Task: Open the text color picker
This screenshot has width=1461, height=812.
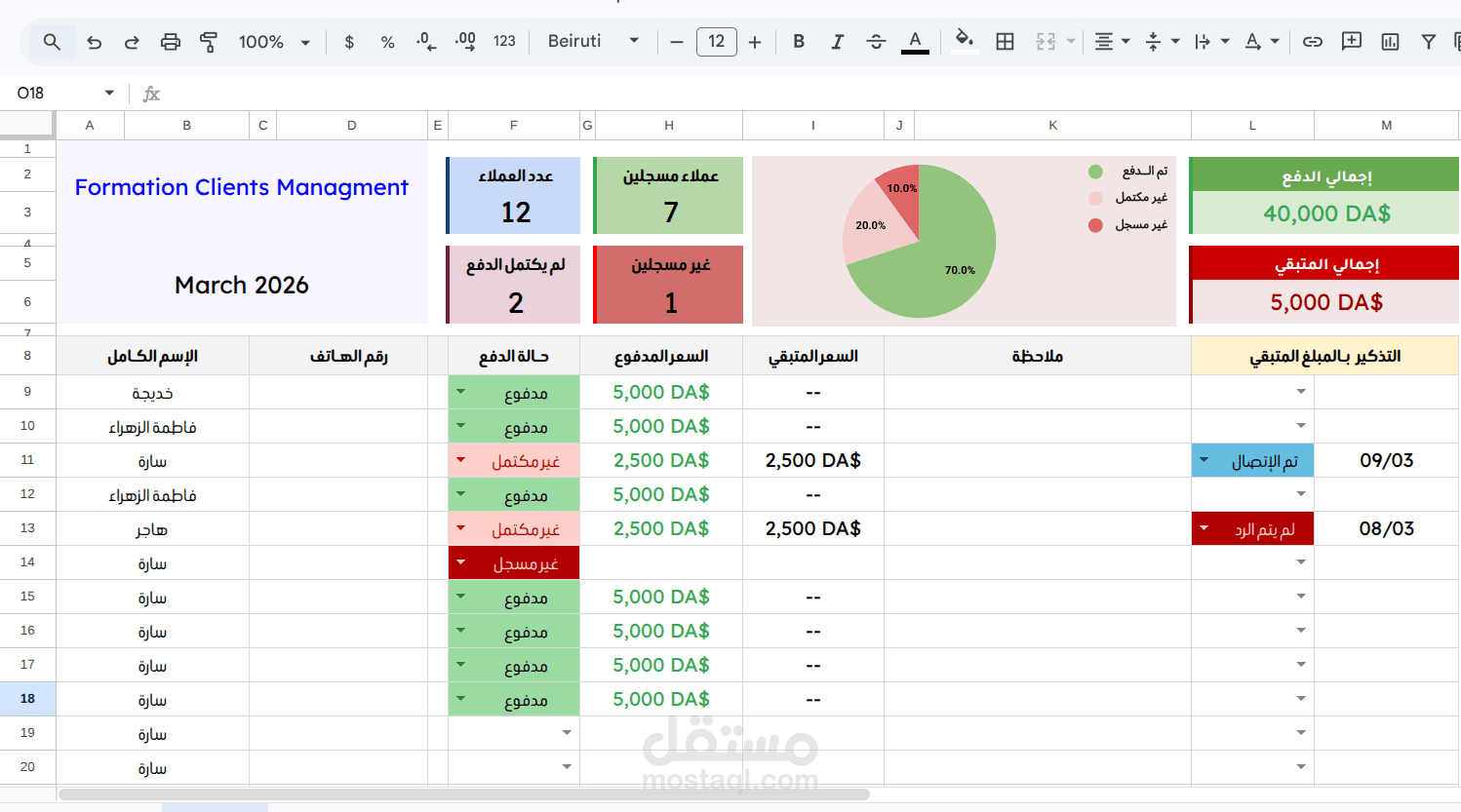Action: 915,42
